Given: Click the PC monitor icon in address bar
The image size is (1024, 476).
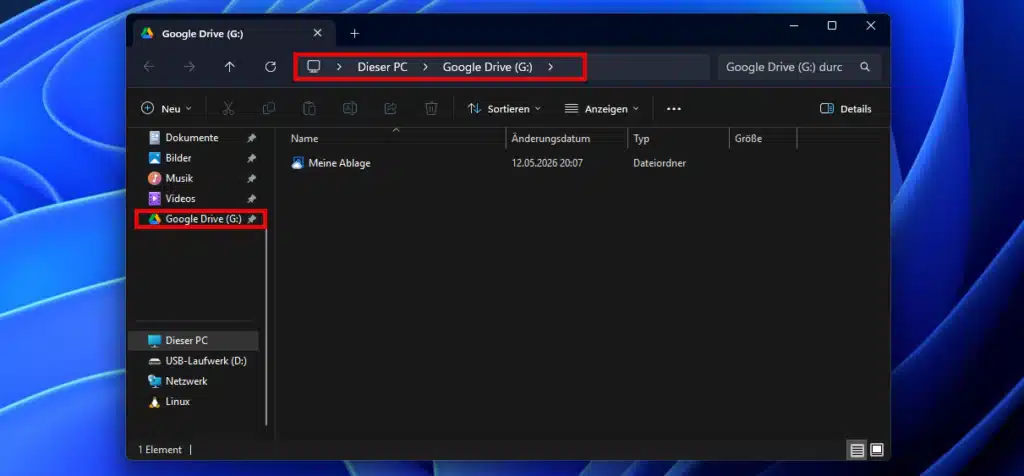Looking at the screenshot, I should (313, 67).
